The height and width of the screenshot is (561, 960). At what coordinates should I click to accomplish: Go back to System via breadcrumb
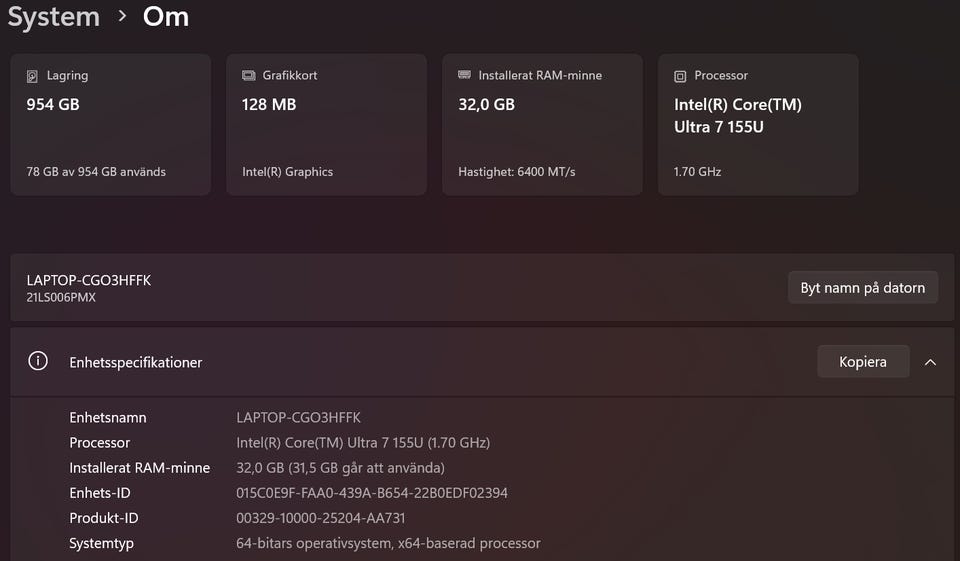click(x=54, y=17)
